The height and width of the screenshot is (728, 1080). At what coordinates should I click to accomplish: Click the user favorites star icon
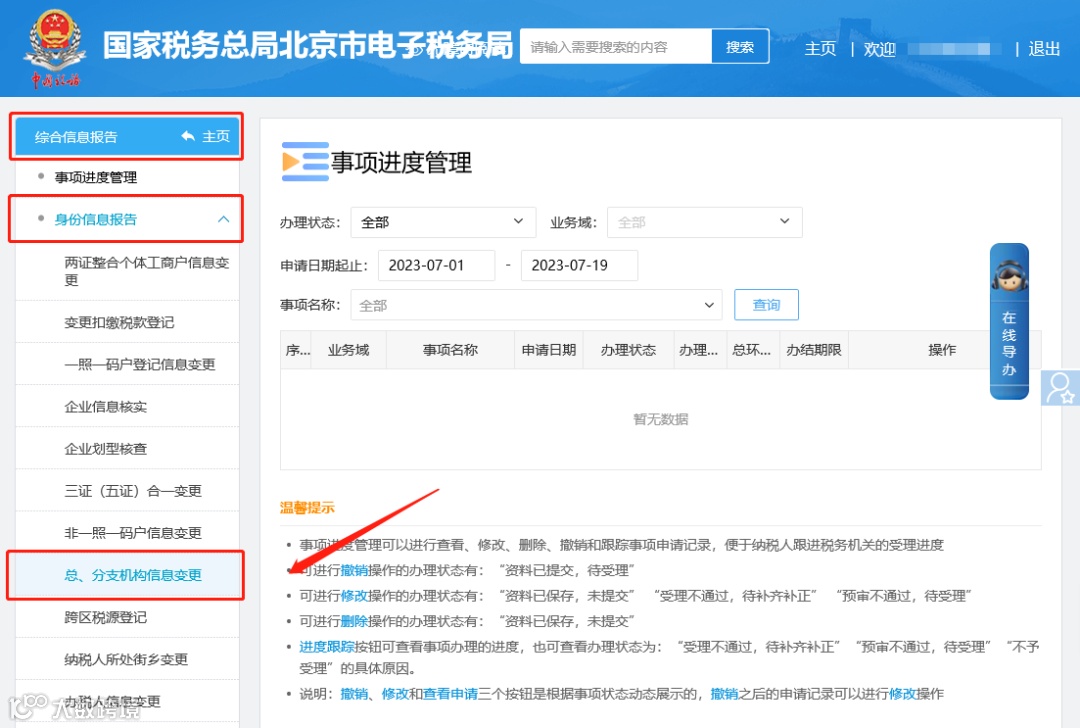(x=1060, y=388)
